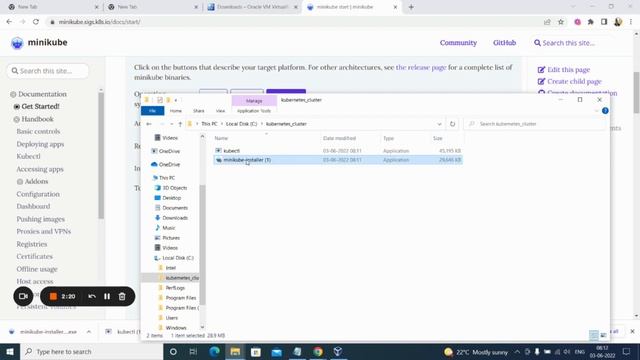The height and width of the screenshot is (360, 640).
Task: Go back in File Explorer
Action: pos(149,124)
